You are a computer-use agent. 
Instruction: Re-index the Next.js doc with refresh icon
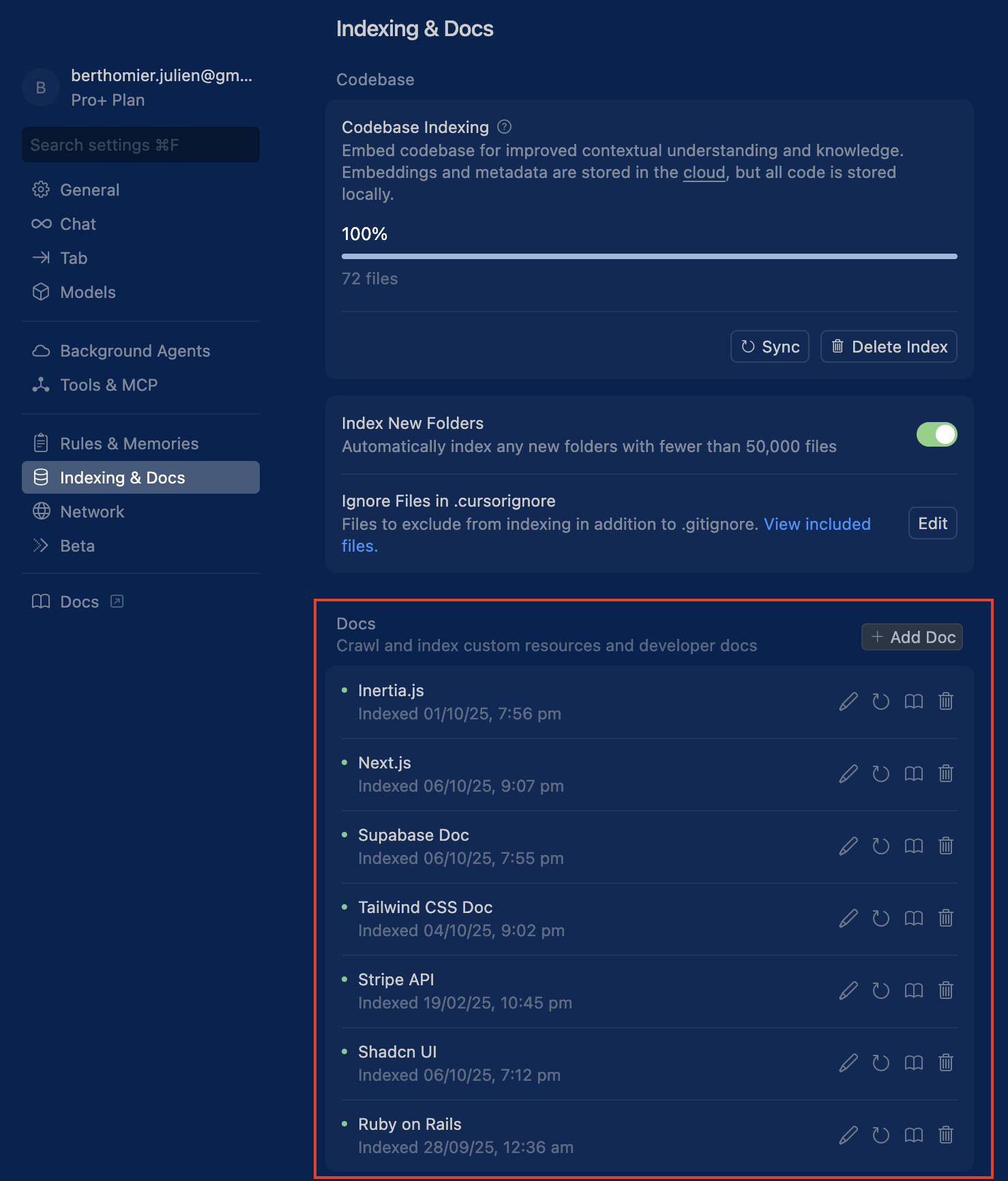pos(880,774)
